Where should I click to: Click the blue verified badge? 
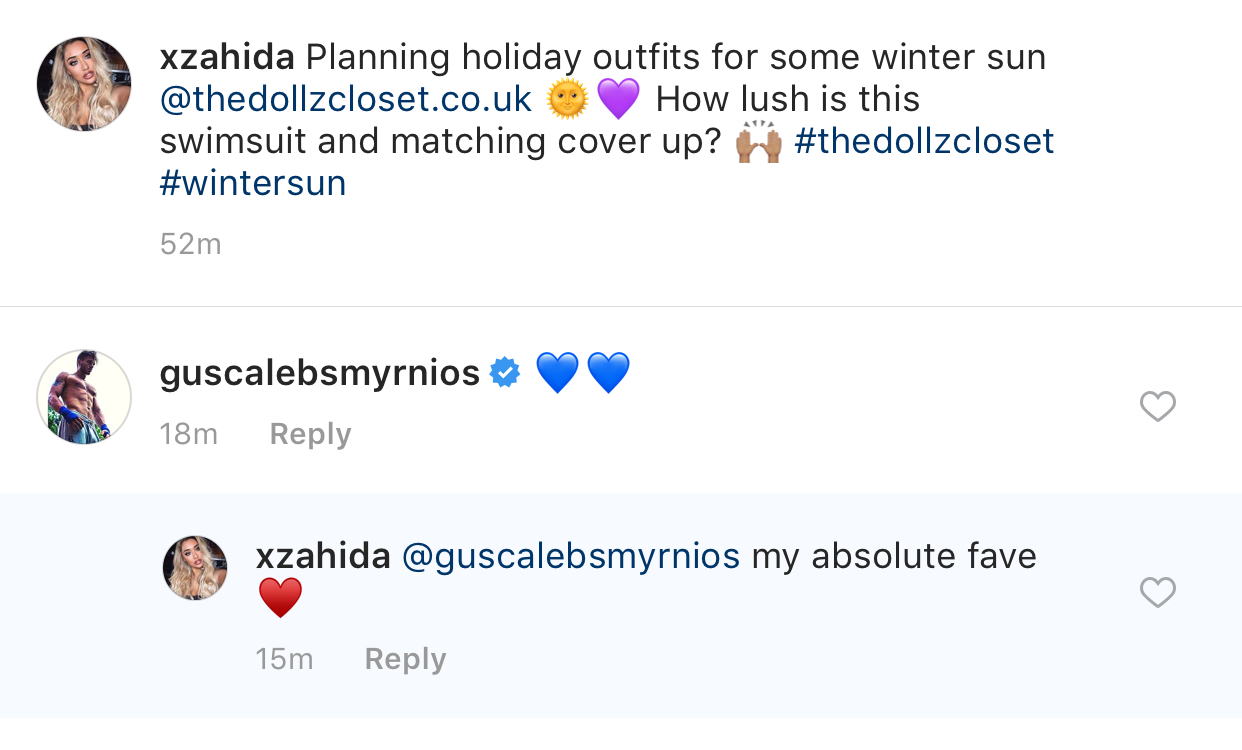(x=505, y=373)
